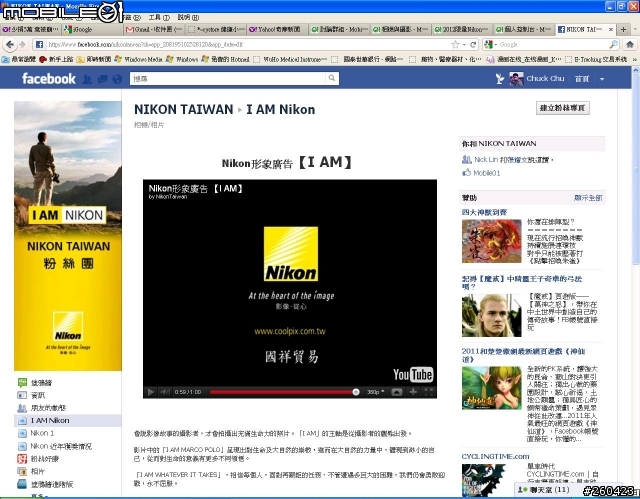This screenshot has height=499, width=640.
Task: Switch to the Yahoo tab
Action: pyautogui.click(x=278, y=29)
